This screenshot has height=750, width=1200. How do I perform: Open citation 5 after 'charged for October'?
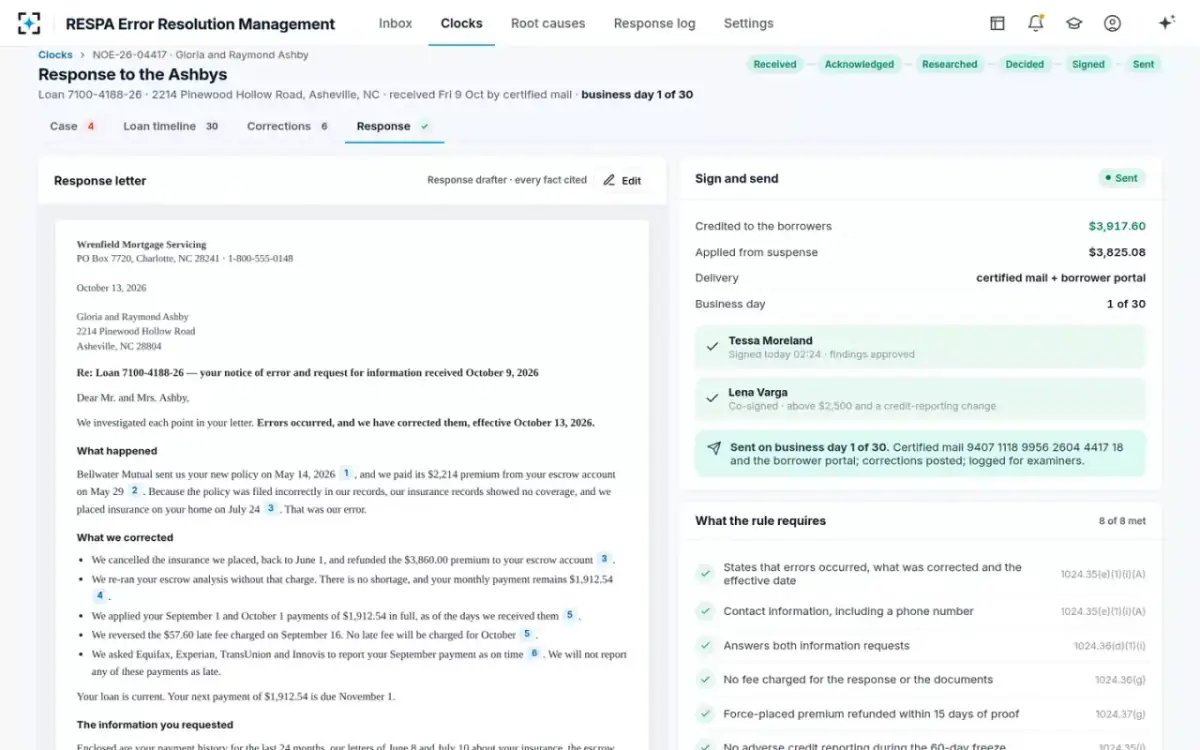[x=527, y=634]
